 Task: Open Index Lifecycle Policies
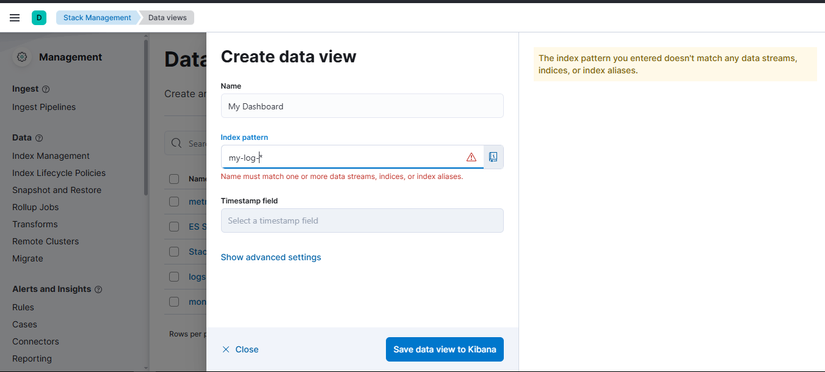pyautogui.click(x=59, y=173)
